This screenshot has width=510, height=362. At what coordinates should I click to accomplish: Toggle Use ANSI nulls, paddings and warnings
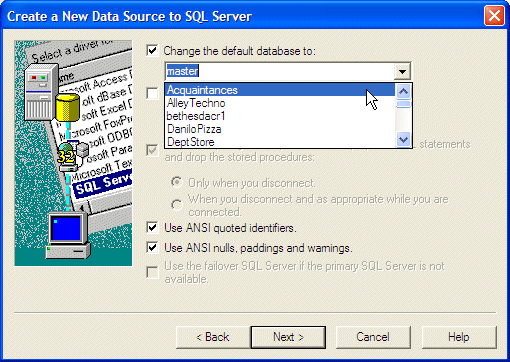click(x=152, y=248)
